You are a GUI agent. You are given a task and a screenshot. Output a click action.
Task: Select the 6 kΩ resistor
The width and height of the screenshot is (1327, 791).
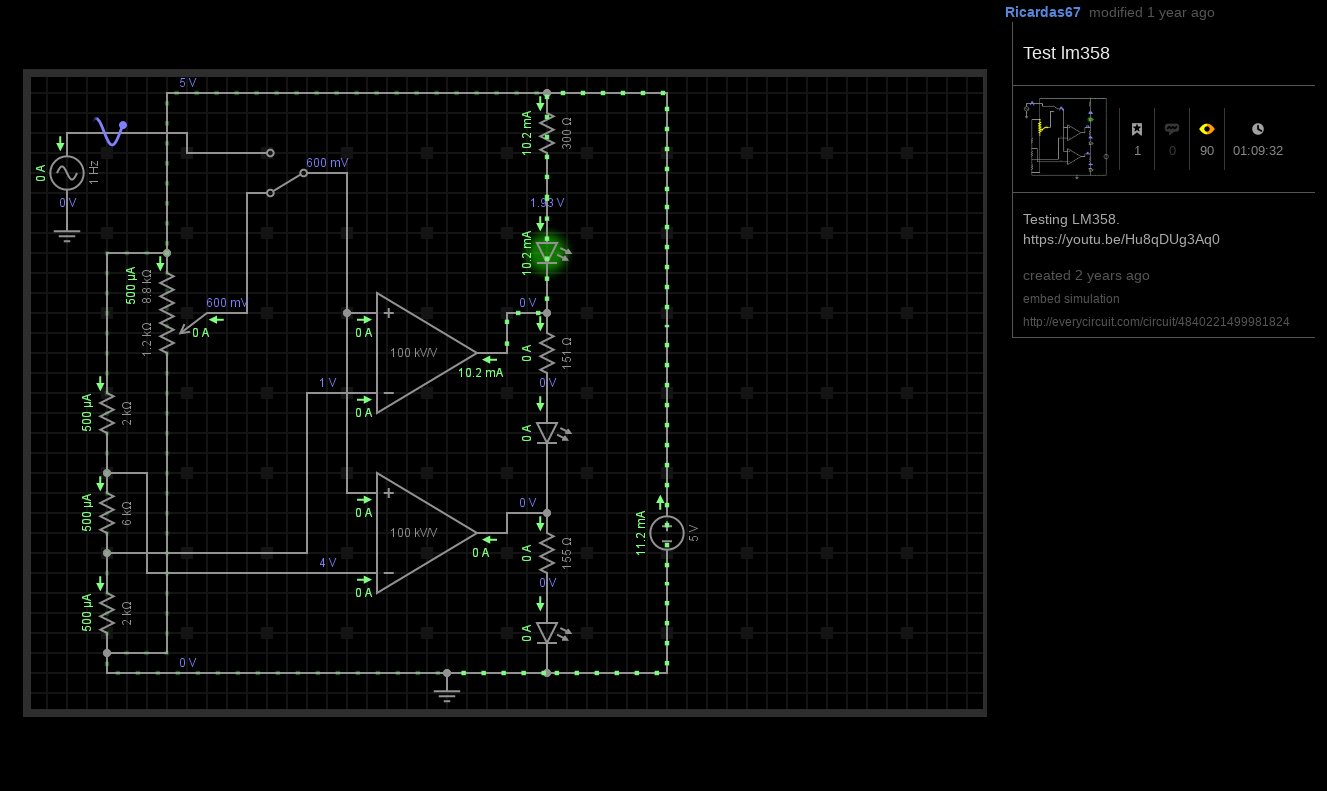pyautogui.click(x=107, y=512)
